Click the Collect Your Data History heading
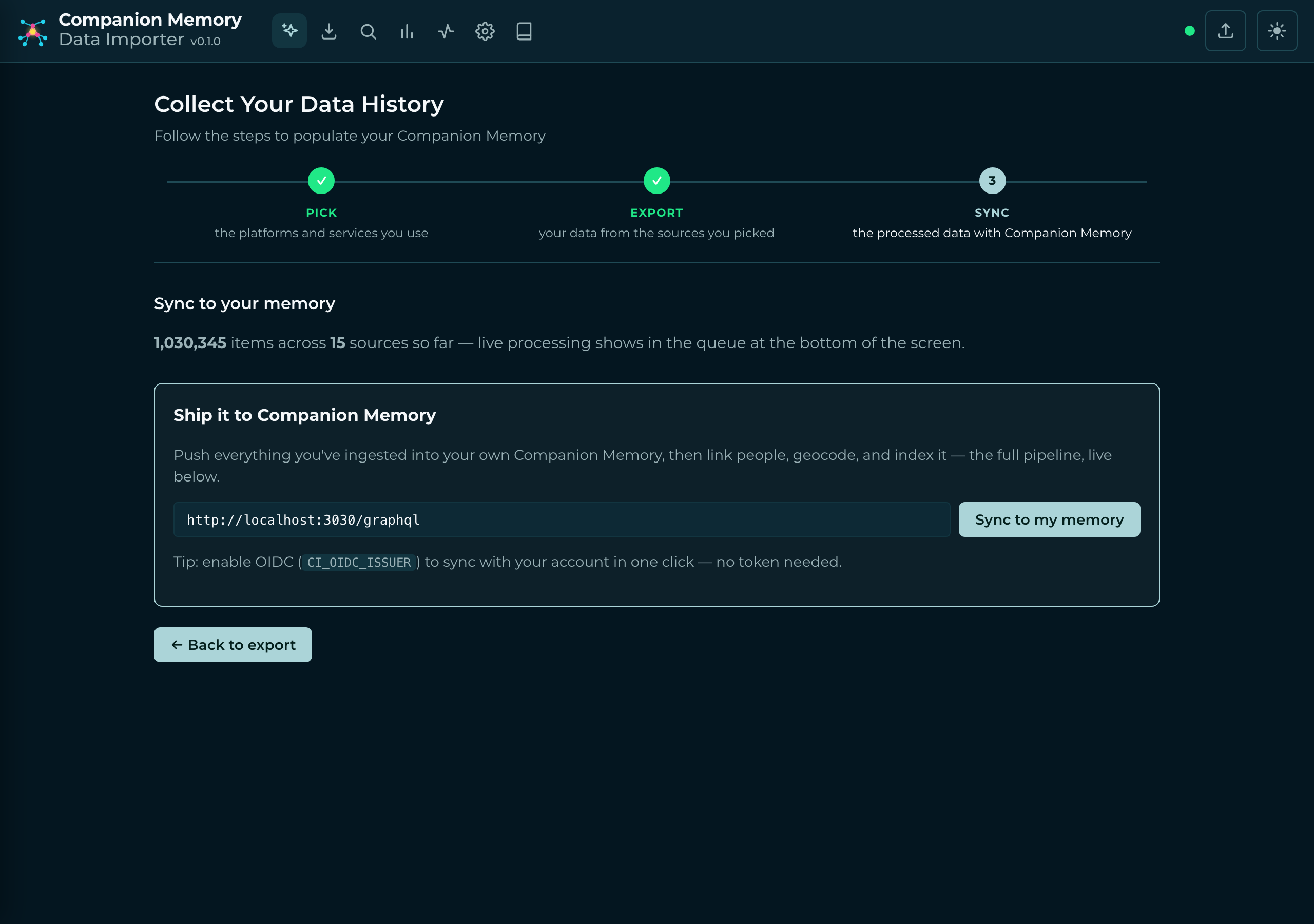1314x924 pixels. pyautogui.click(x=299, y=104)
